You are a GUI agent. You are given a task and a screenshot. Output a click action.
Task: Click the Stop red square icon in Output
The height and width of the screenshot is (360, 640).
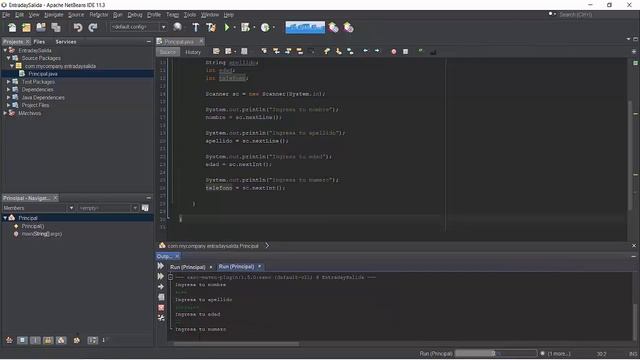point(161,308)
